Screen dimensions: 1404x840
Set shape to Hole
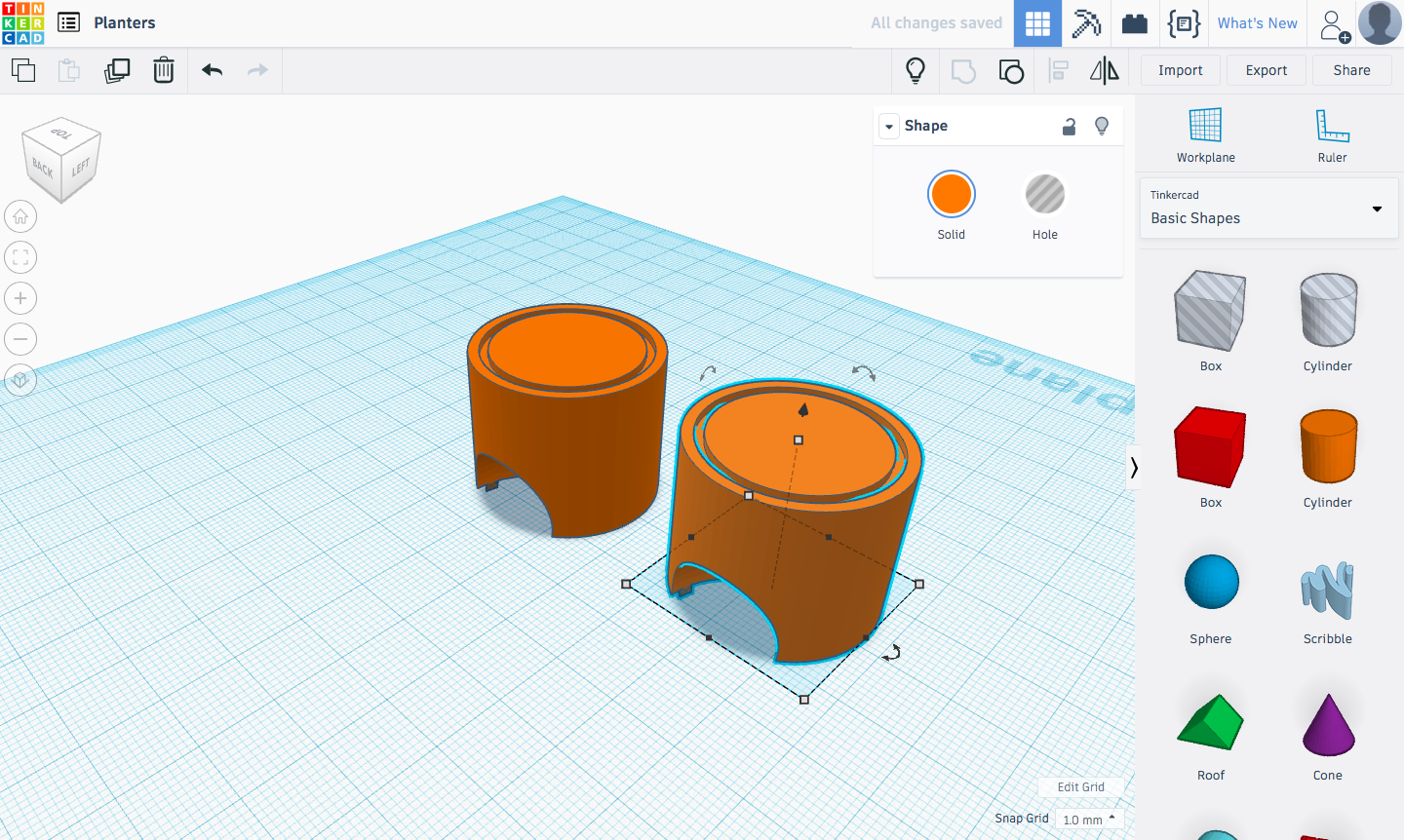pyautogui.click(x=1045, y=195)
